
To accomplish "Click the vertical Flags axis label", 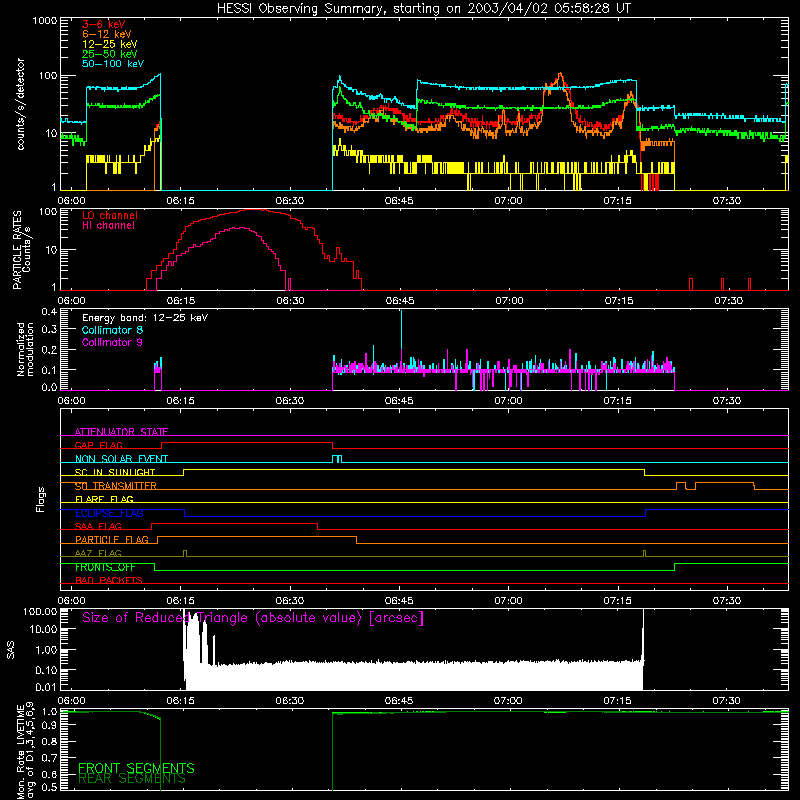I will click(x=40, y=499).
